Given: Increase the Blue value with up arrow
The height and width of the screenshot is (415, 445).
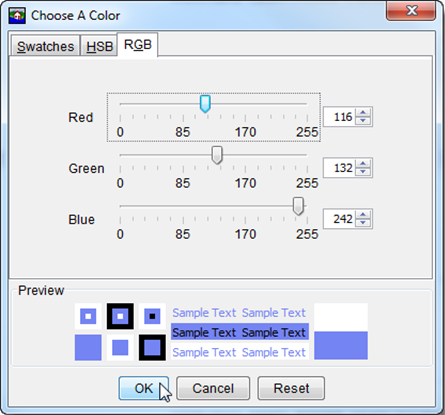Looking at the screenshot, I should [x=363, y=215].
